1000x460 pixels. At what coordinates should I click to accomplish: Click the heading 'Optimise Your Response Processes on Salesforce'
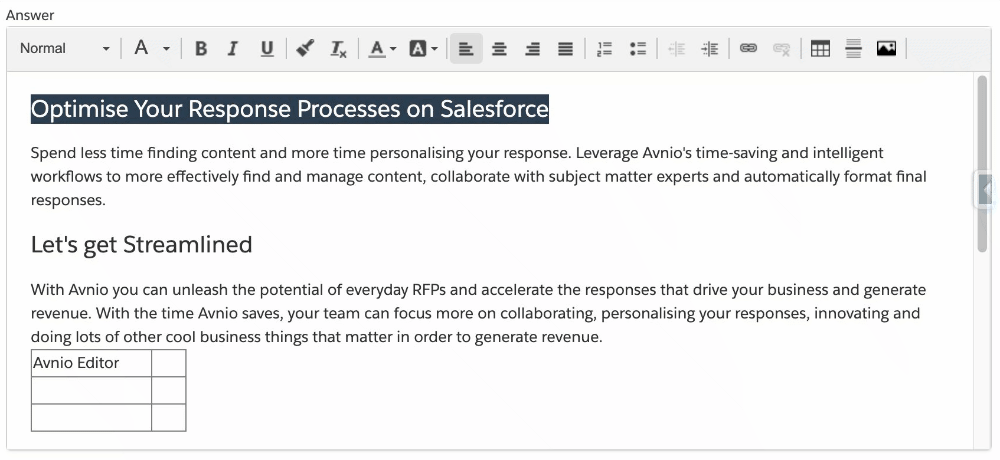(290, 109)
